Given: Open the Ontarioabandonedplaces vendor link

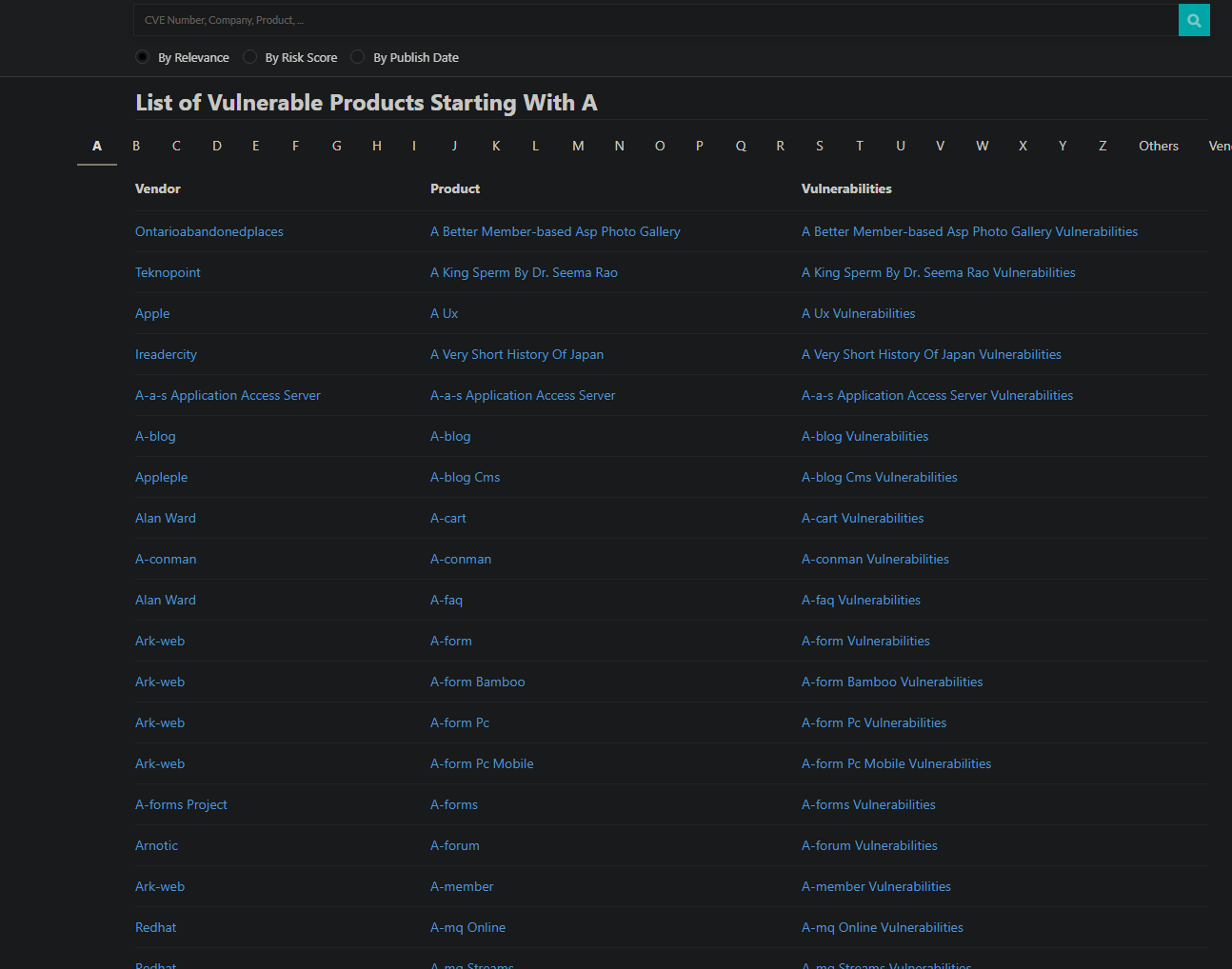Looking at the screenshot, I should pyautogui.click(x=209, y=231).
